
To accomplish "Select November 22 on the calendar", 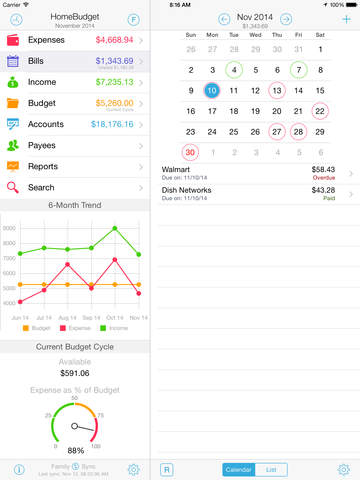I will (x=320, y=111).
